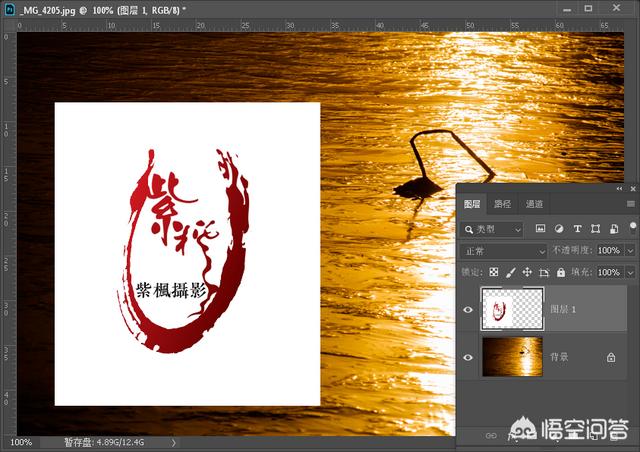640x452 pixels.
Task: Click the lock position move icon
Action: point(527,272)
